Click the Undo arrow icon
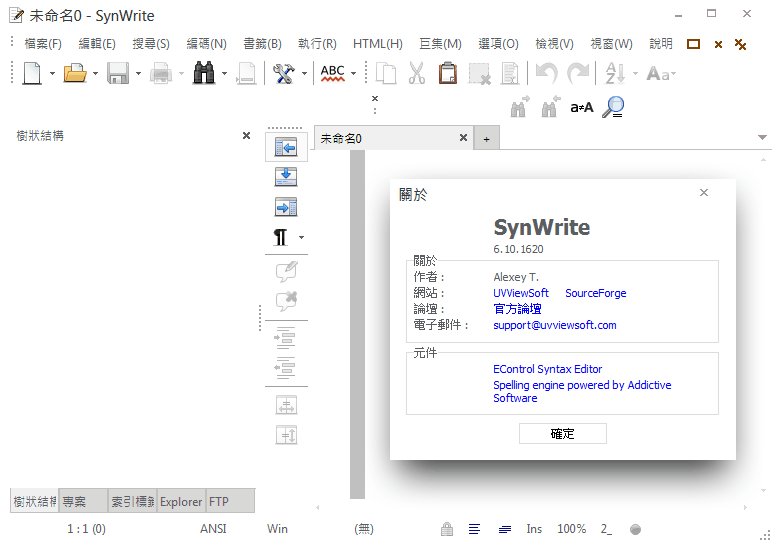The width and height of the screenshot is (780, 550). [547, 74]
